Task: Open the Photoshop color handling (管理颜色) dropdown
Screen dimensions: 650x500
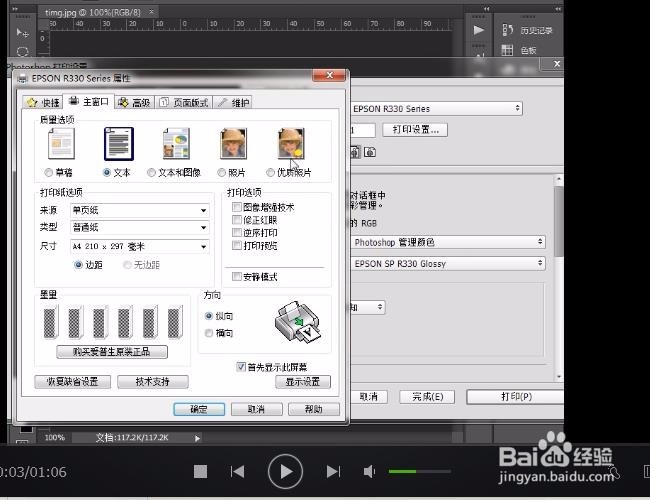Action: tap(448, 242)
